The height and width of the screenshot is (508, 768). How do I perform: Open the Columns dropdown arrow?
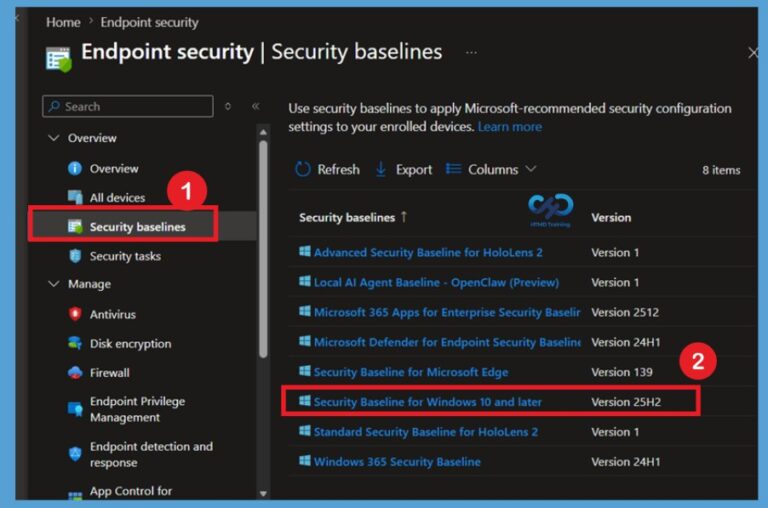coord(531,169)
